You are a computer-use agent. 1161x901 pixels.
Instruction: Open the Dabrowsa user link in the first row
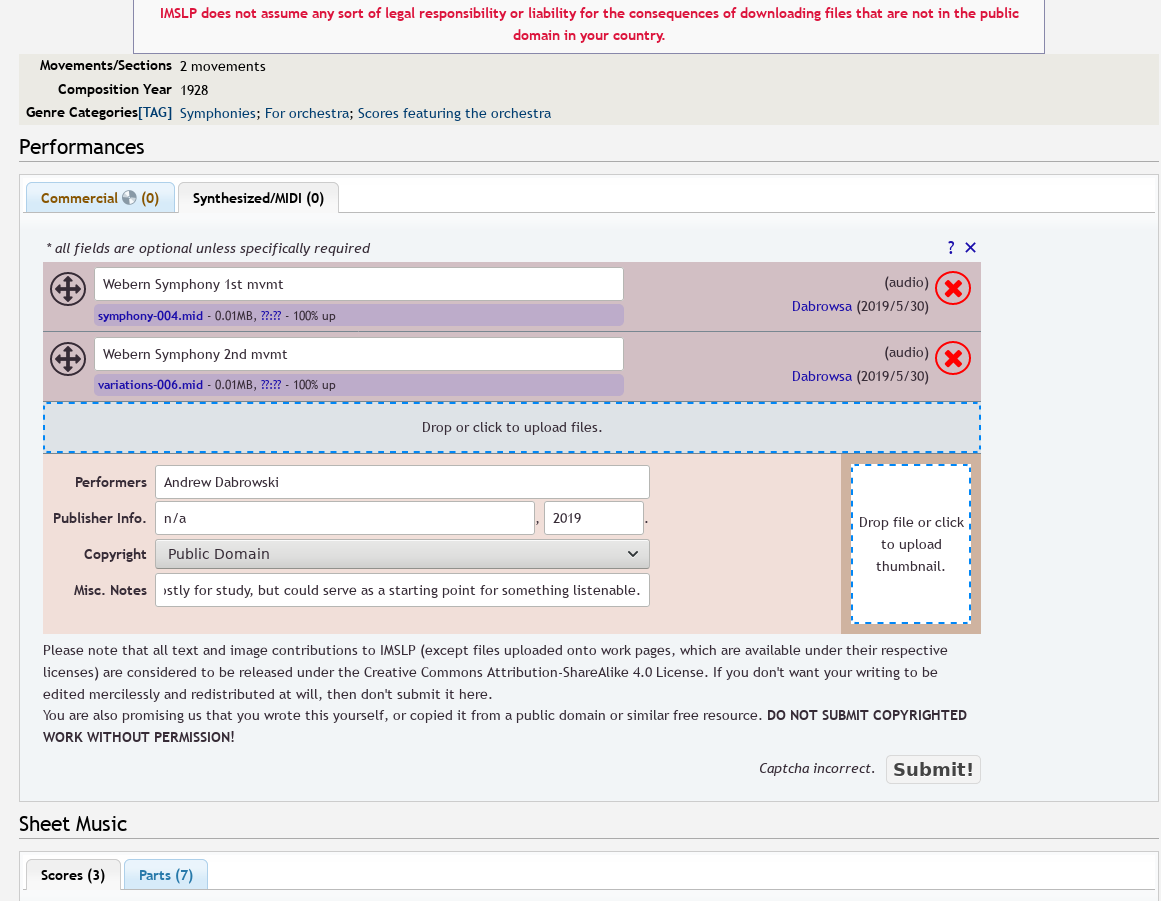(x=822, y=307)
